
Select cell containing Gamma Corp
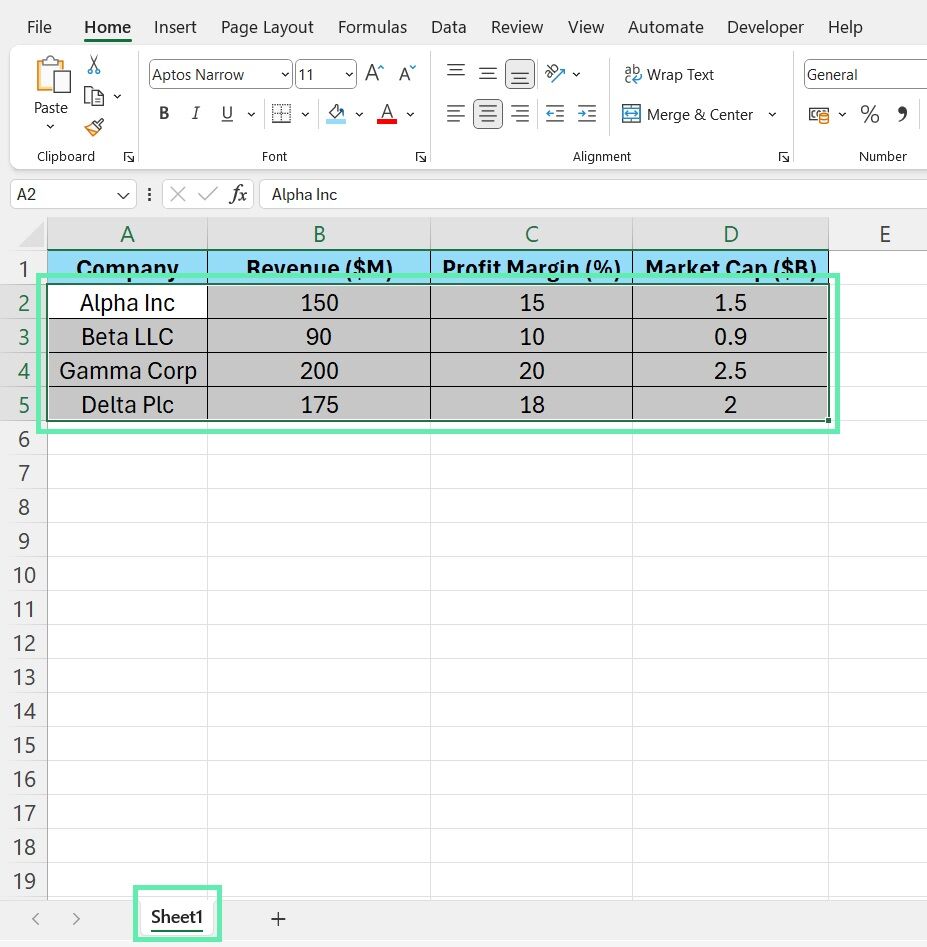[x=127, y=371]
